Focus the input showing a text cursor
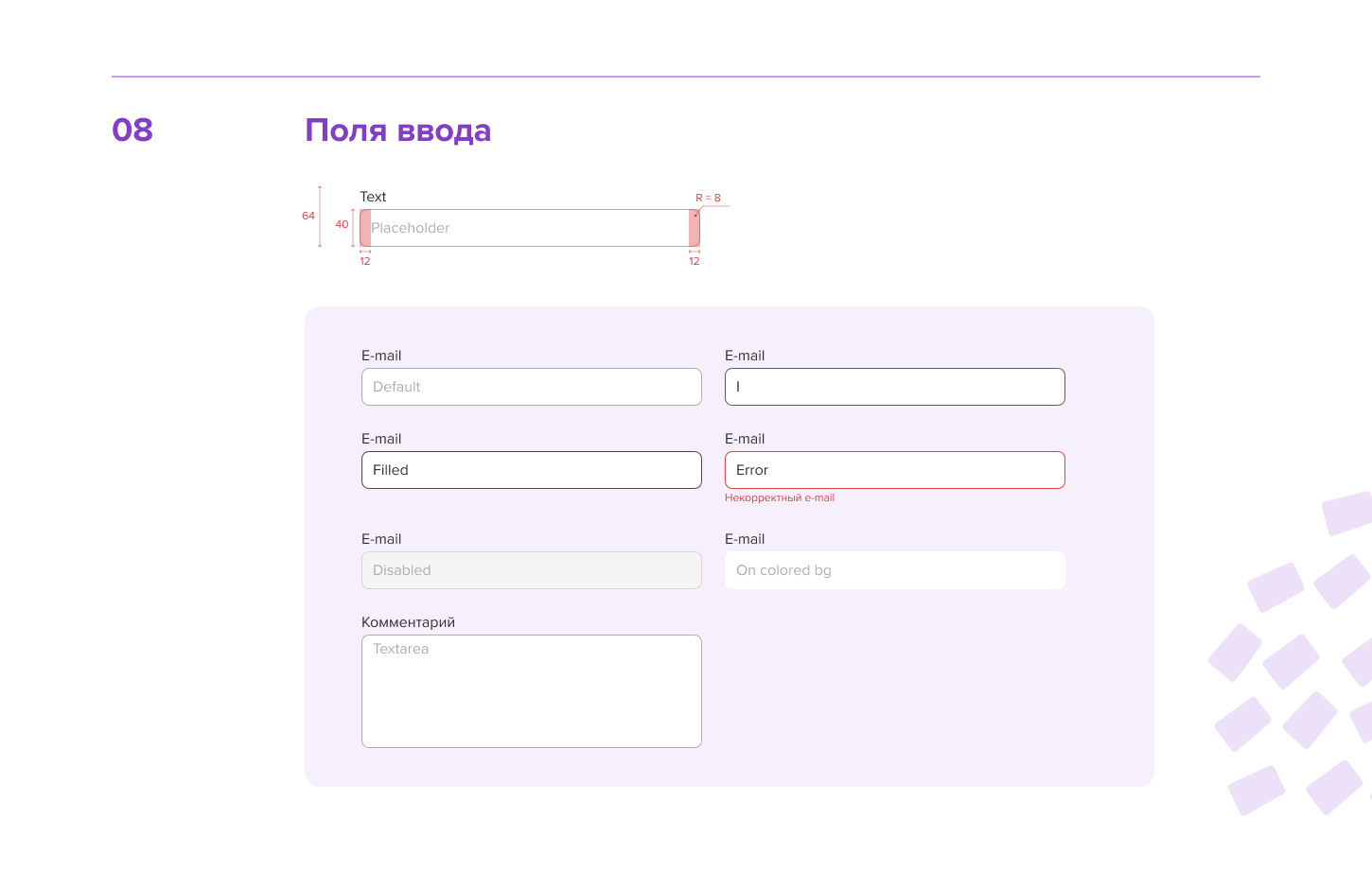The image size is (1372, 871). point(894,387)
